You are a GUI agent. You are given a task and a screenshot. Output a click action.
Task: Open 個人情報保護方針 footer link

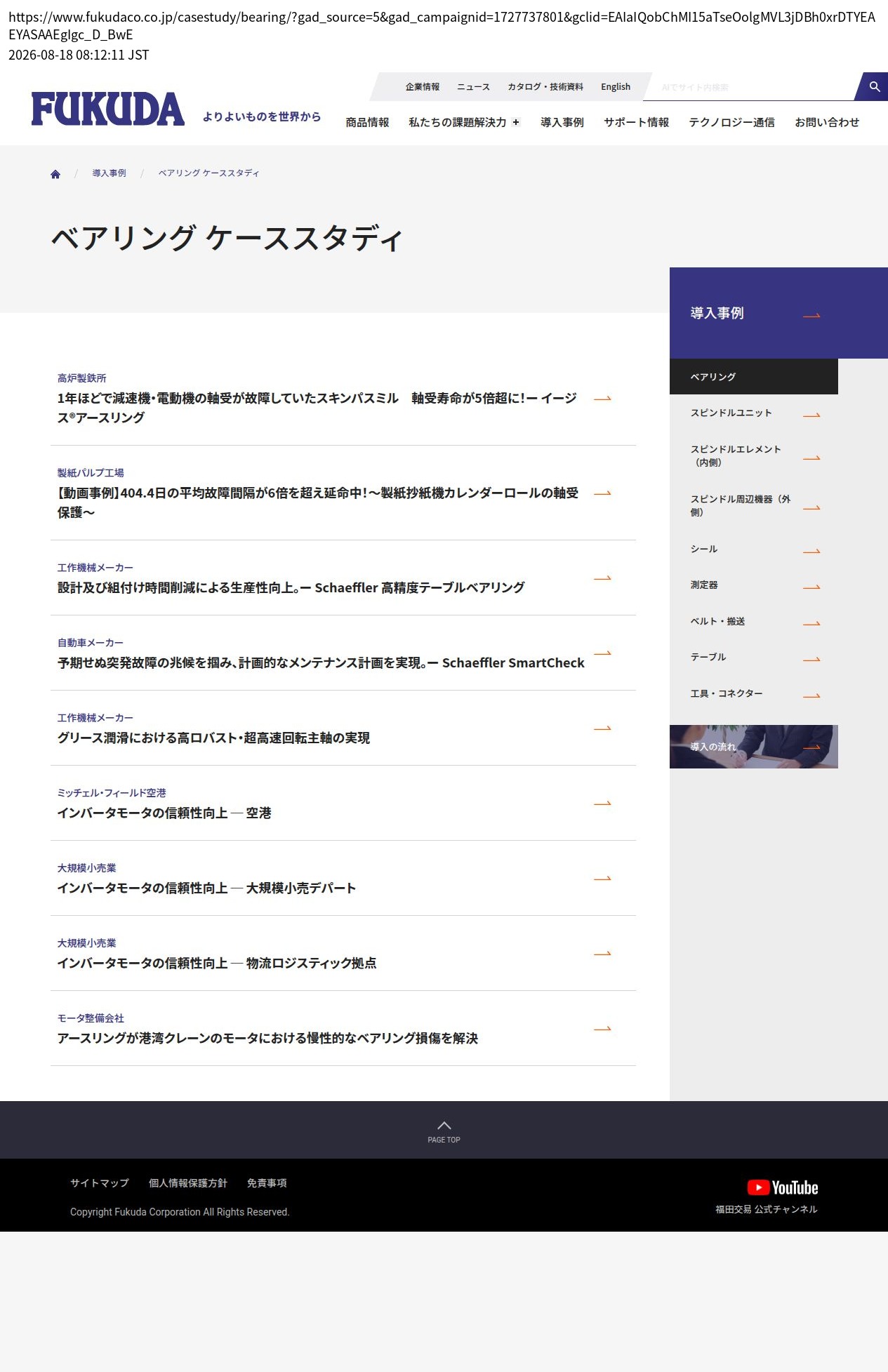(188, 1183)
